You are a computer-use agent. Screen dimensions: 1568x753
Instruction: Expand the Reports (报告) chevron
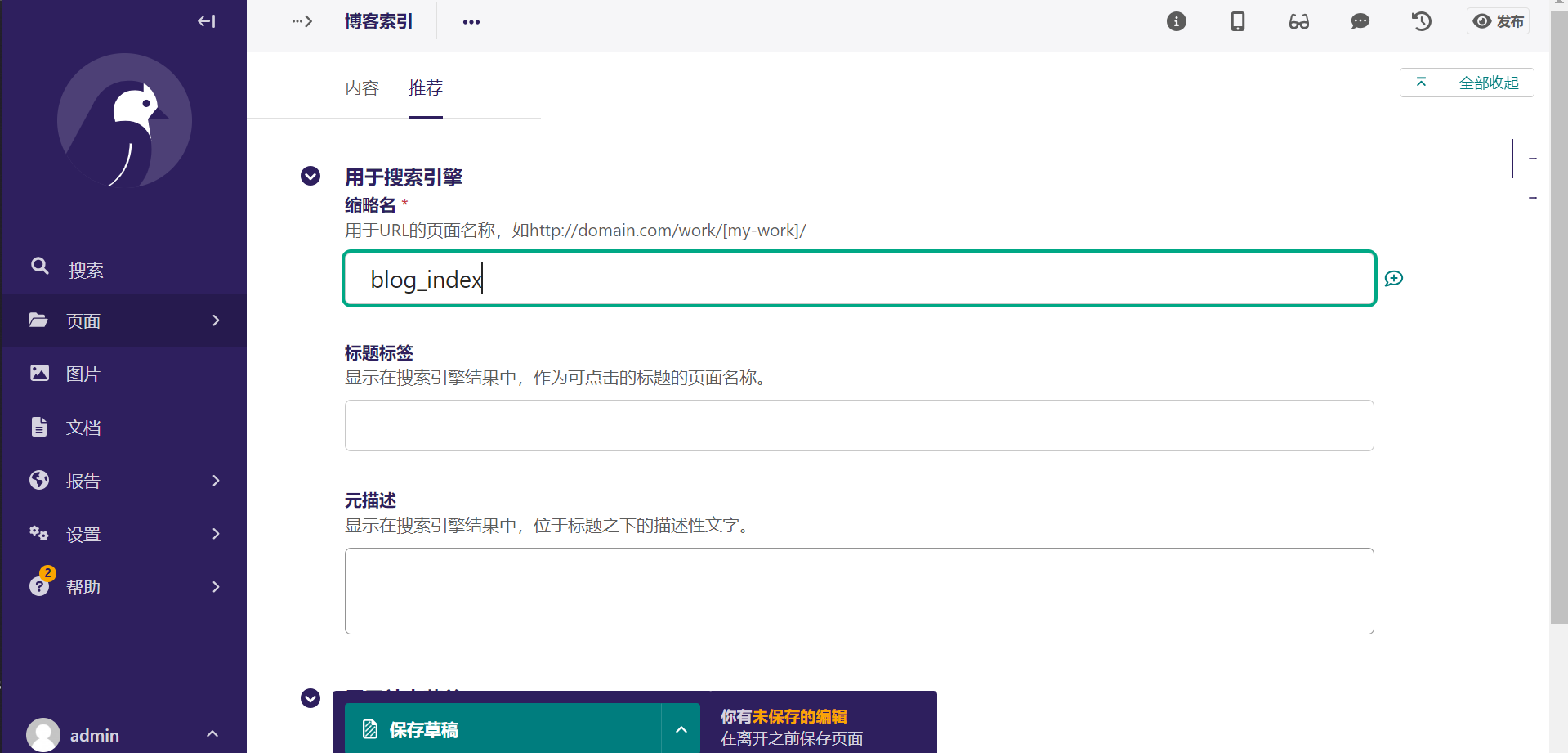coord(216,481)
